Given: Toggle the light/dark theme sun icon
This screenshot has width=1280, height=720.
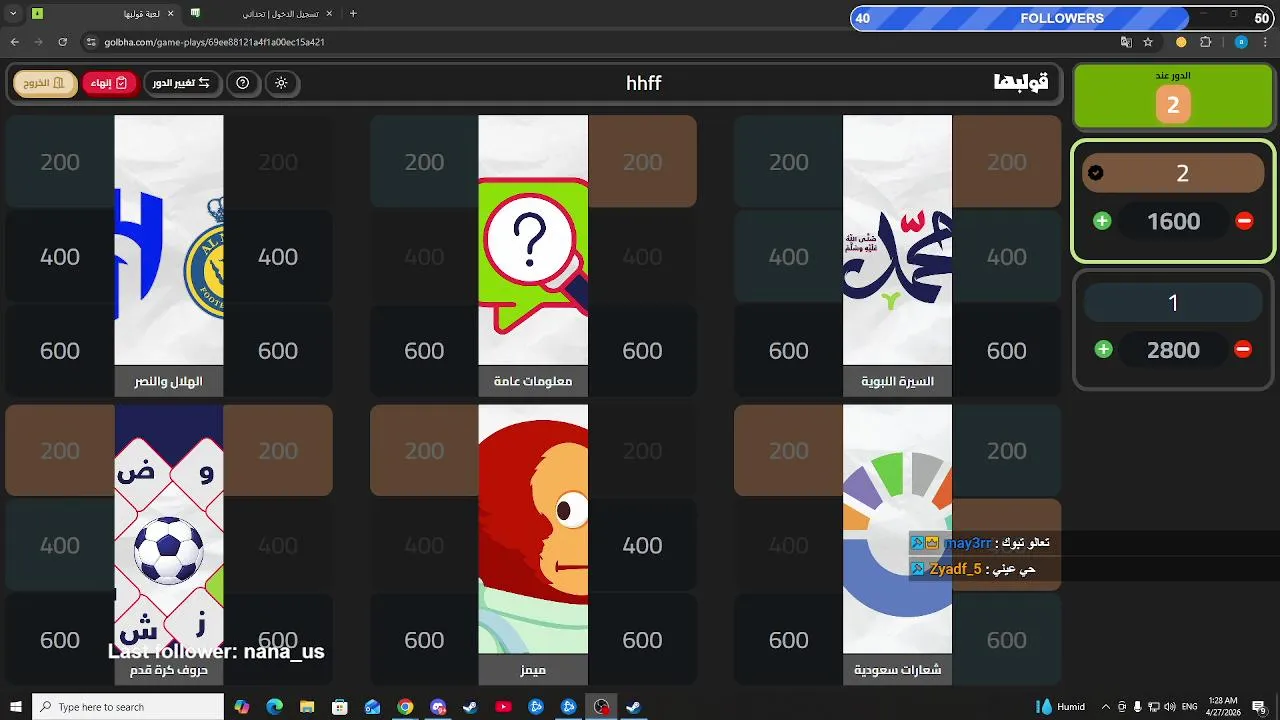Looking at the screenshot, I should pyautogui.click(x=281, y=83).
